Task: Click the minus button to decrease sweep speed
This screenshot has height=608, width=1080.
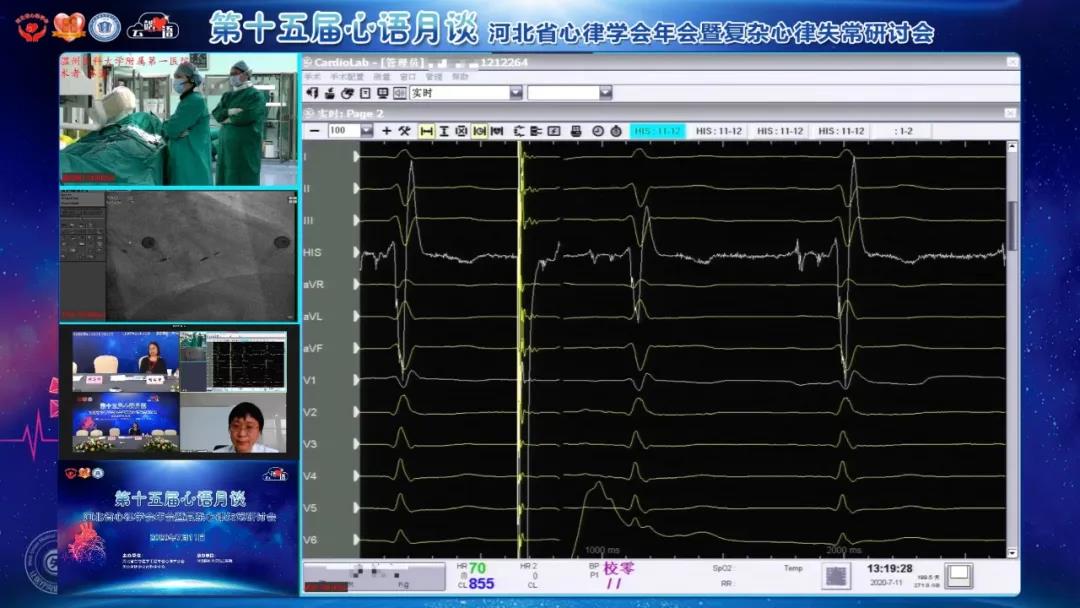Action: click(x=315, y=131)
